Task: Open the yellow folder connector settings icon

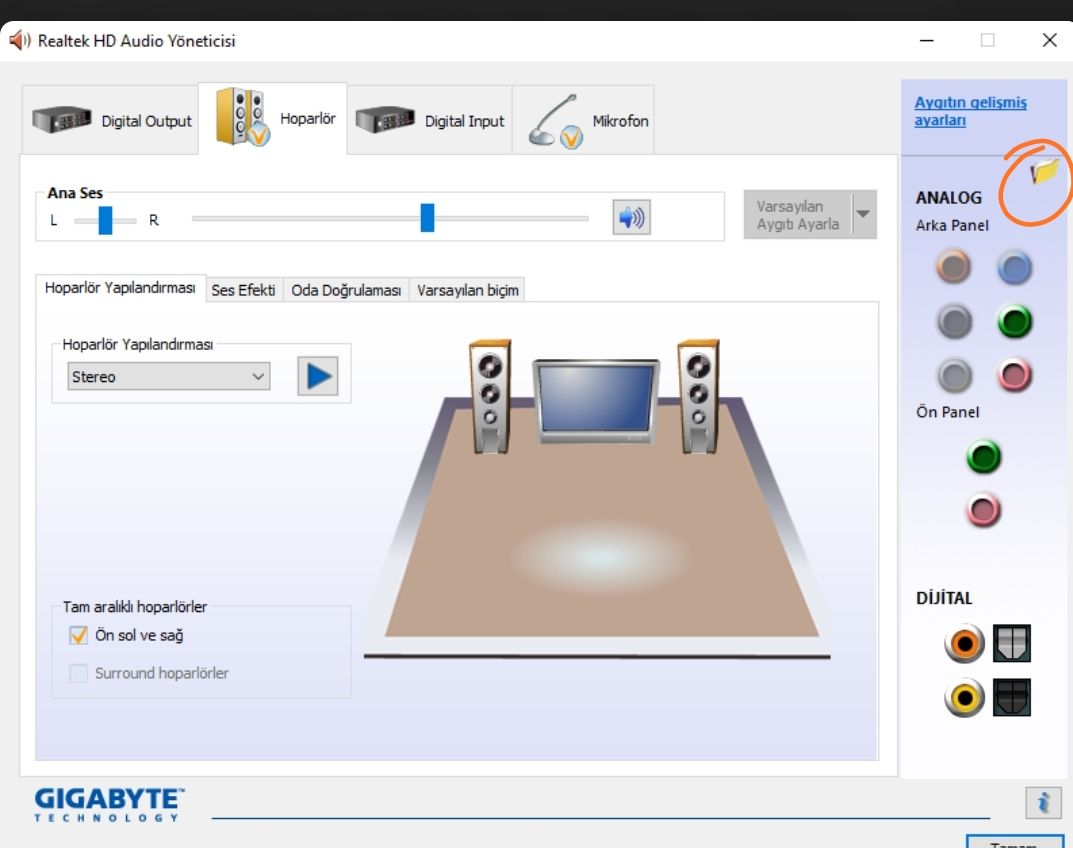Action: tap(1044, 171)
